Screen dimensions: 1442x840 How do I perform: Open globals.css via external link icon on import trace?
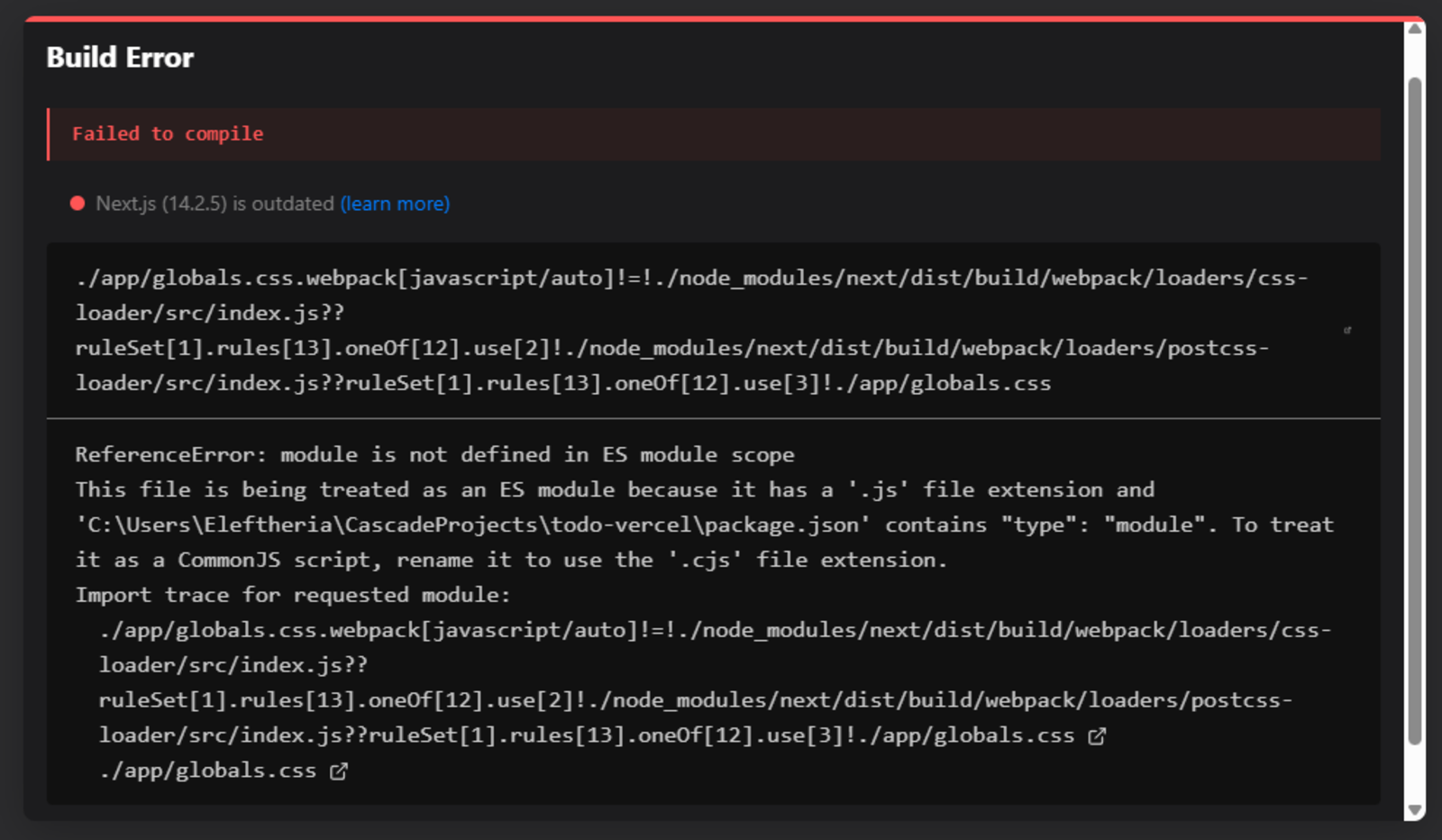[x=1097, y=735]
